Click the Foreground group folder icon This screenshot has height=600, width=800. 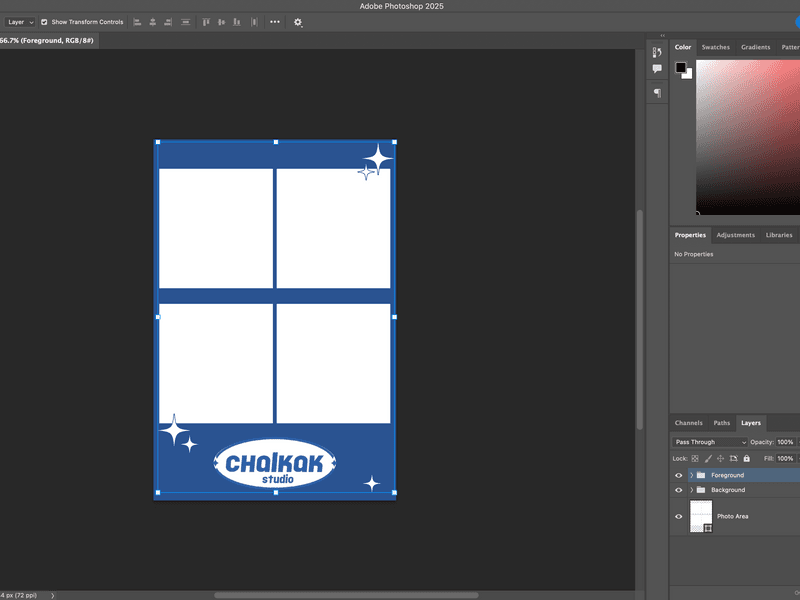click(701, 475)
